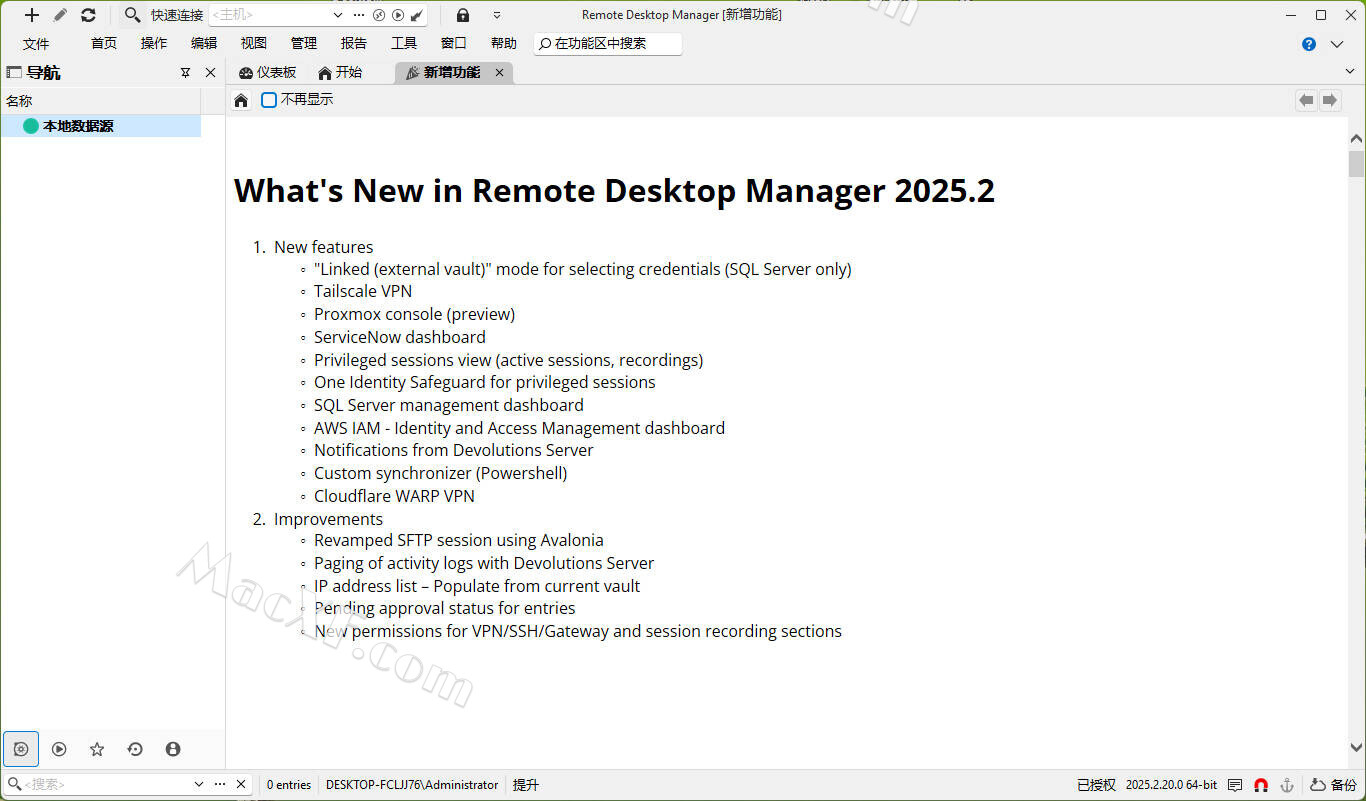The image size is (1366, 801).
Task: Open the quick access toolbar customize arrow
Action: click(497, 15)
